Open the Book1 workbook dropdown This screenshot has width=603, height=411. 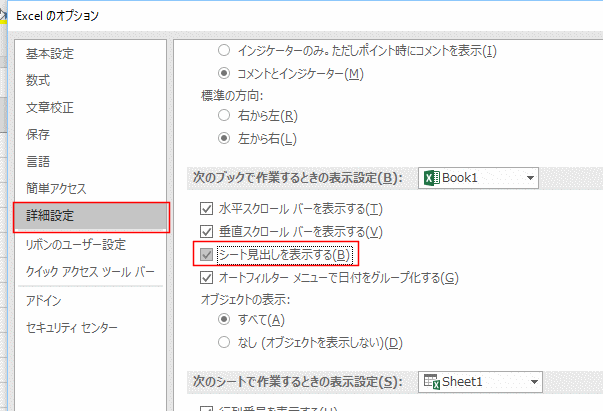coord(478,178)
